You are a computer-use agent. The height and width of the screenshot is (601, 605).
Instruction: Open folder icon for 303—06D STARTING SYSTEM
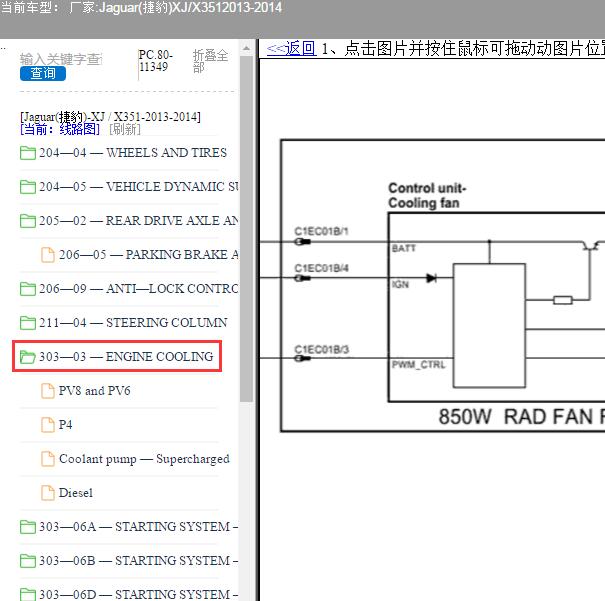tap(28, 594)
